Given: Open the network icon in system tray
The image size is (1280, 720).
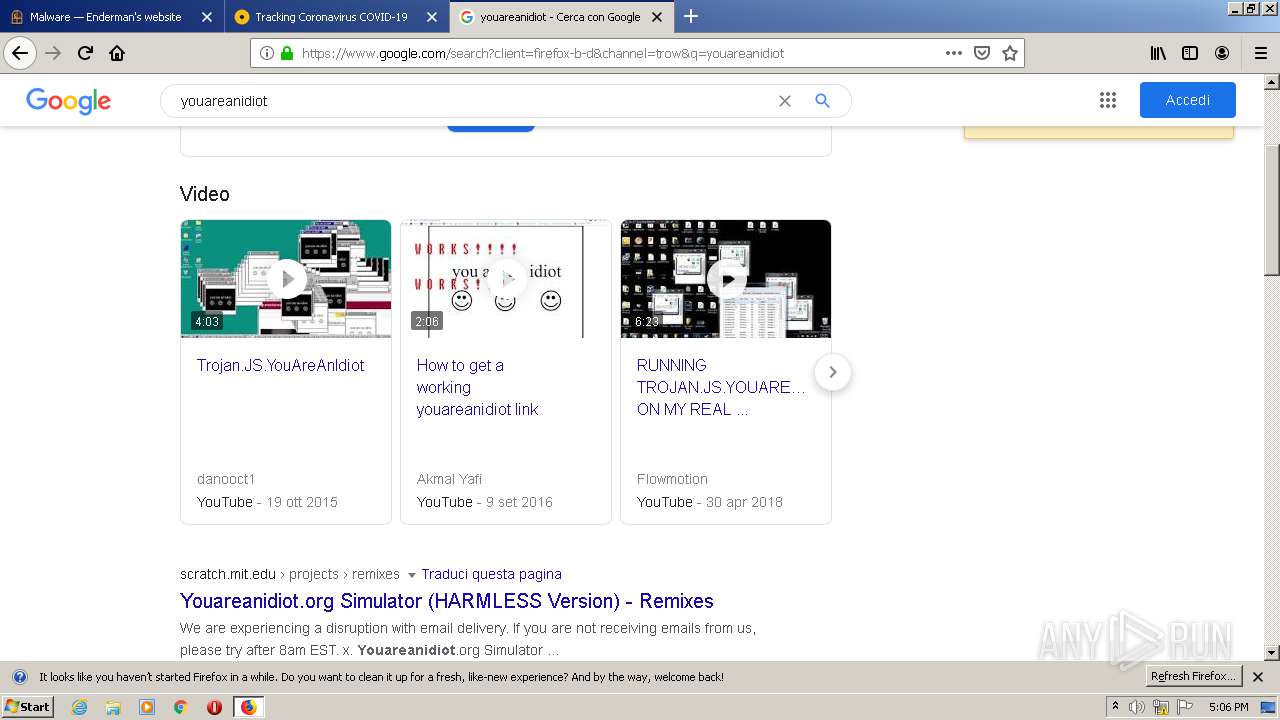Looking at the screenshot, I should tap(1161, 707).
